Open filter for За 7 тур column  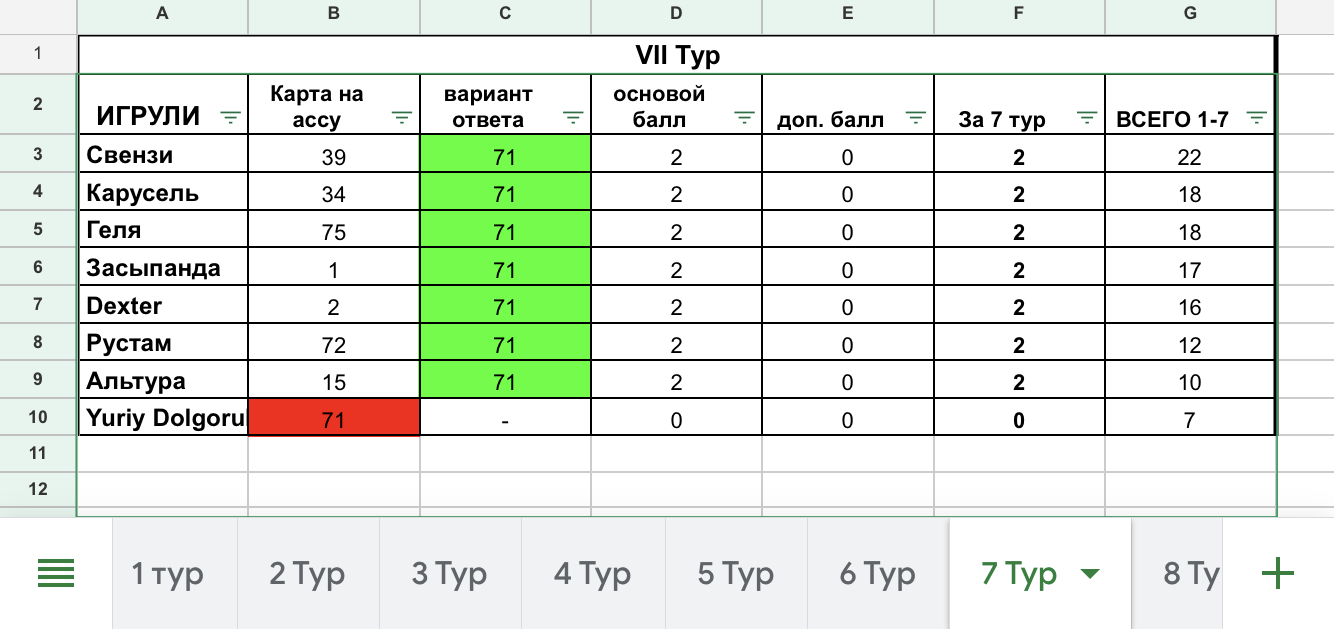[x=1087, y=119]
